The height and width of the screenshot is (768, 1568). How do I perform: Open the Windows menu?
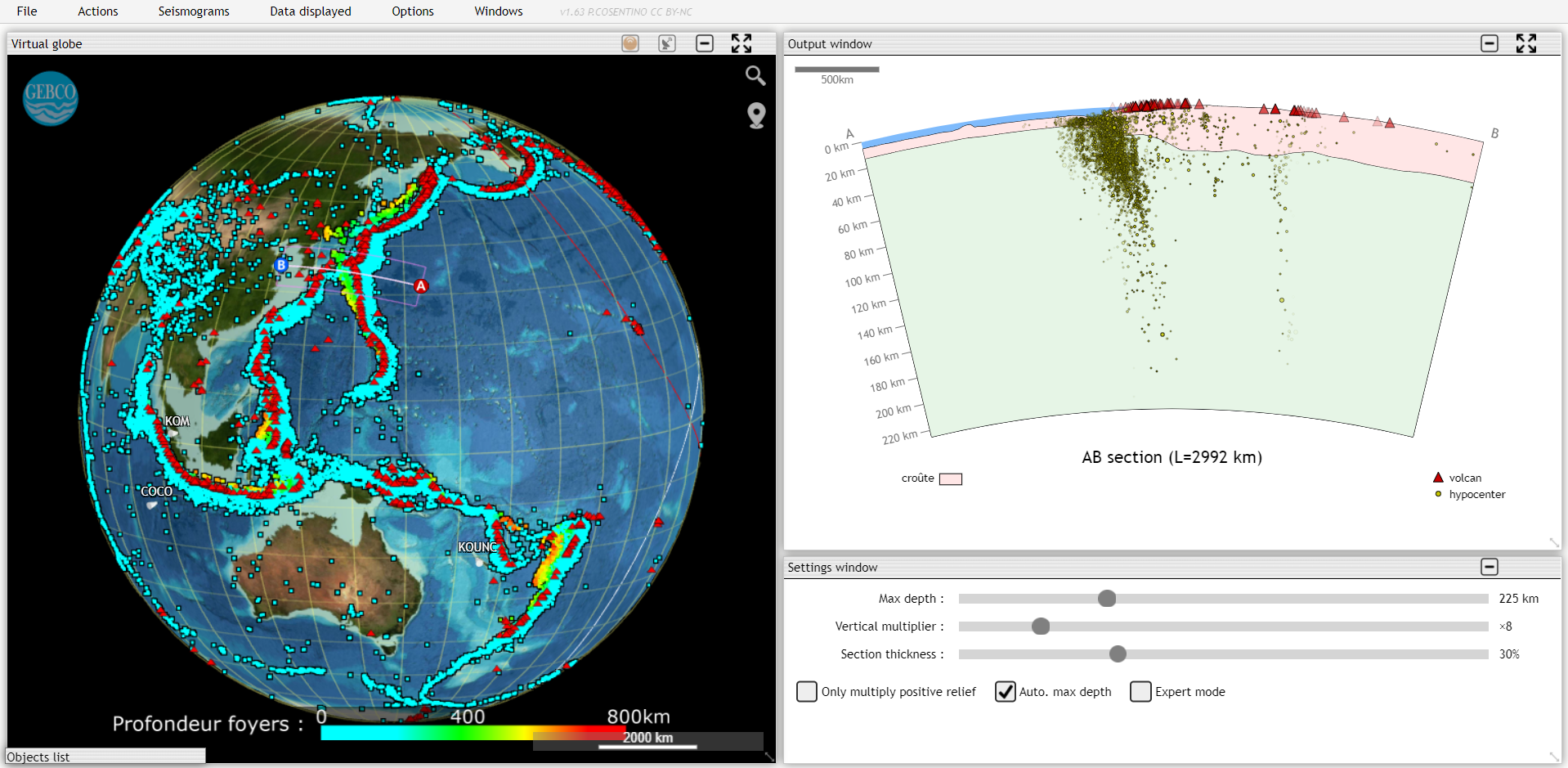499,11
